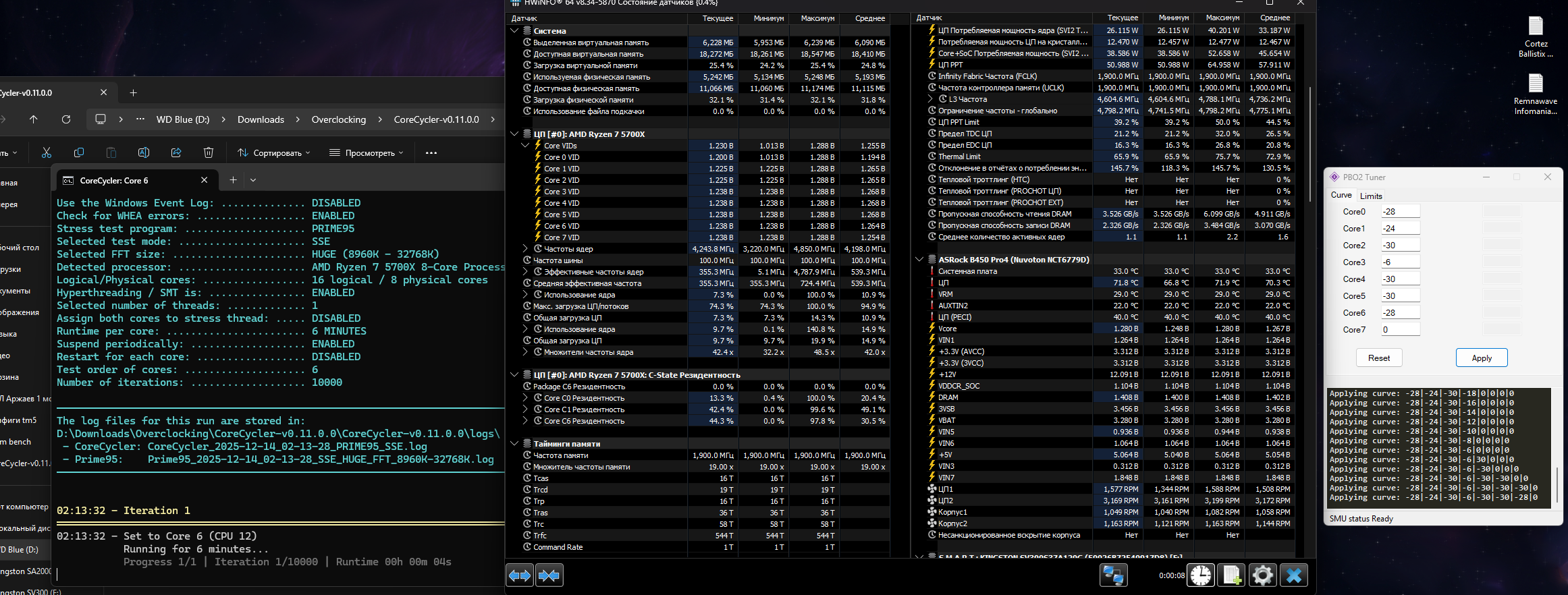Click the Core3 curve value field
The image size is (1568, 595).
[x=1400, y=262]
